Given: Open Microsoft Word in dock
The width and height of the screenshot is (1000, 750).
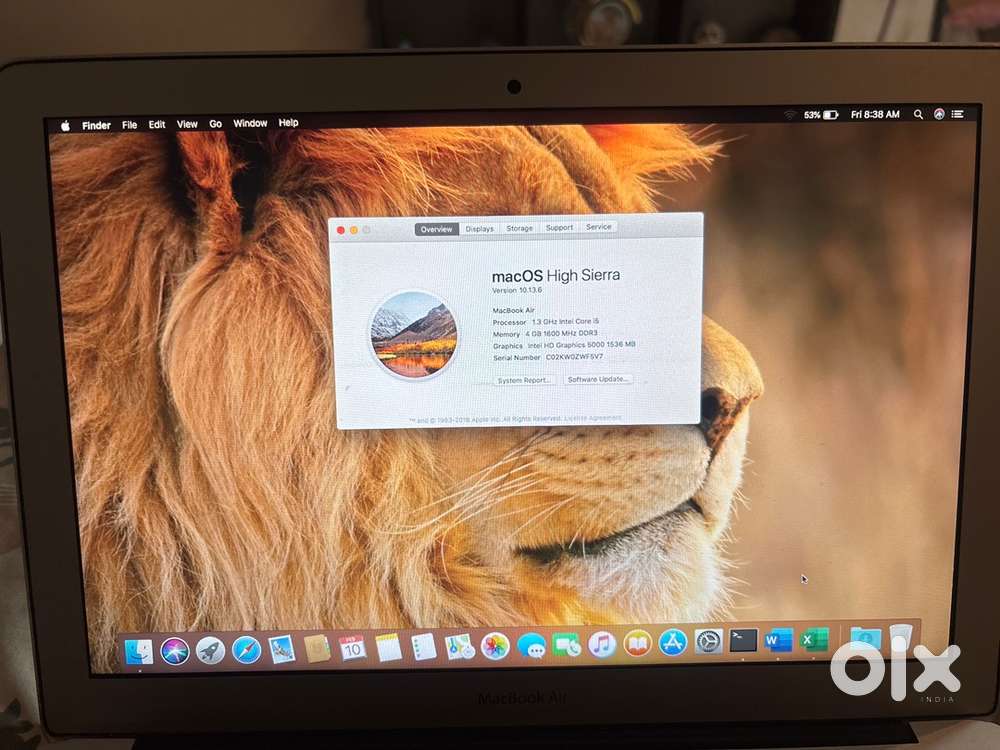Looking at the screenshot, I should tap(779, 640).
